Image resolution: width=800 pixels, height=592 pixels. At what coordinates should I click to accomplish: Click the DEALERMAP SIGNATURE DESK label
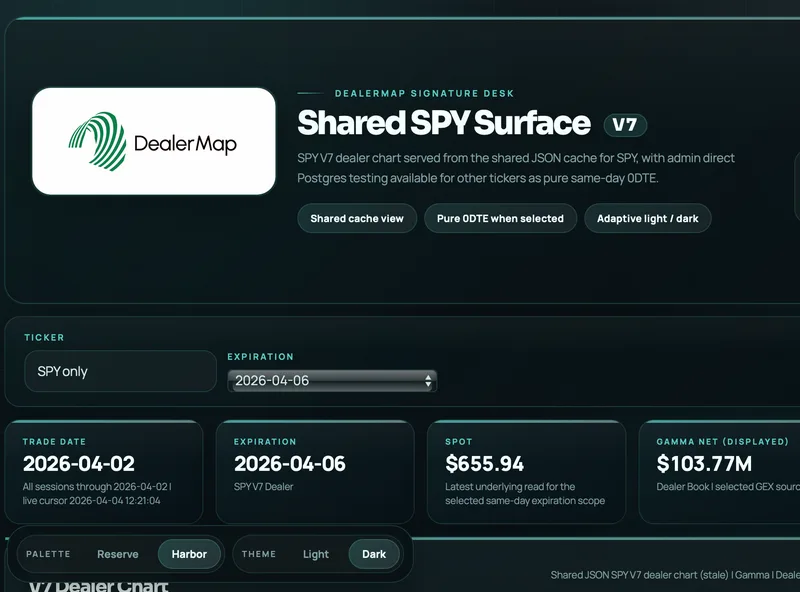[x=424, y=93]
